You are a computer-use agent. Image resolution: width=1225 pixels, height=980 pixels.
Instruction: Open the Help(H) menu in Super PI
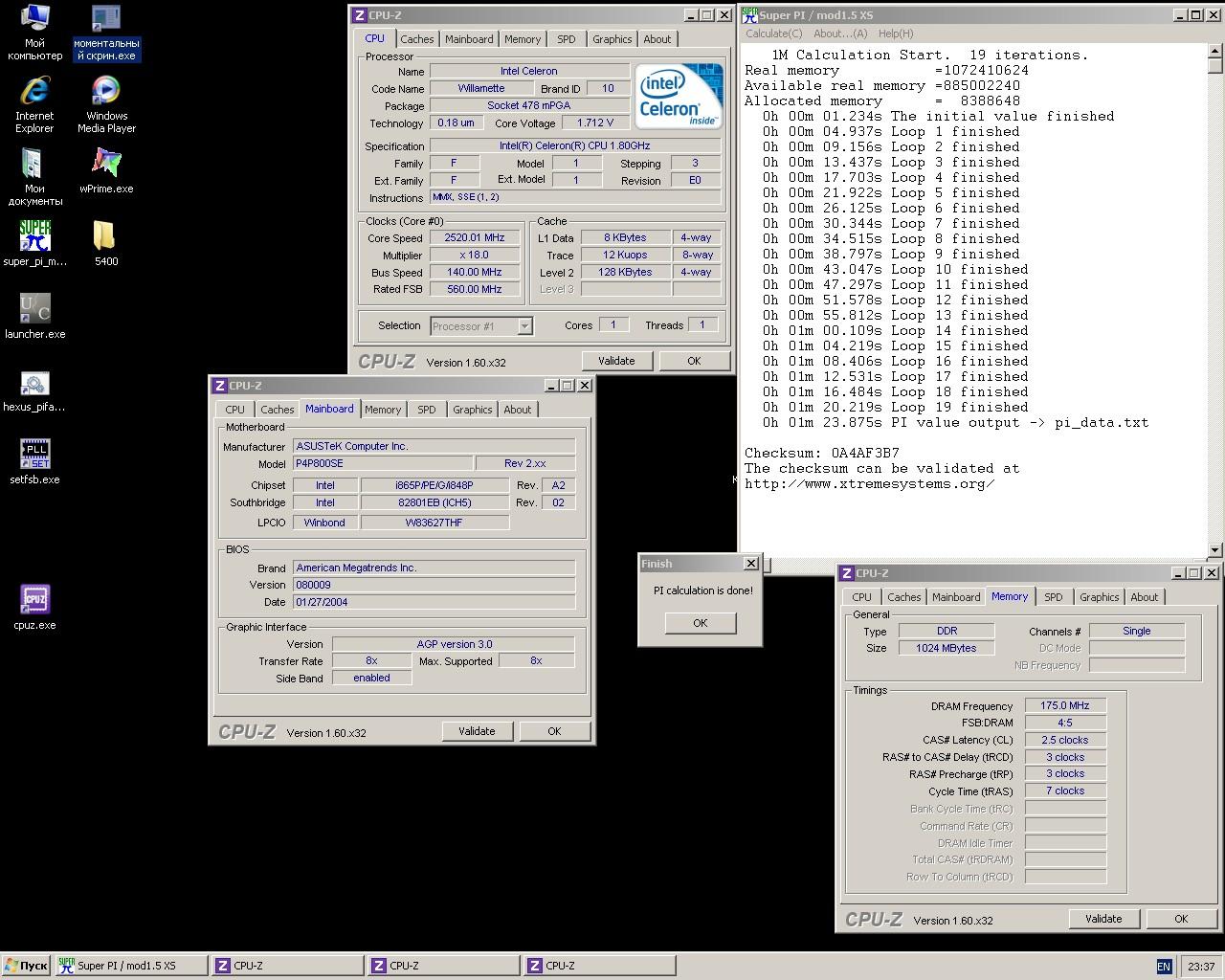pyautogui.click(x=896, y=33)
